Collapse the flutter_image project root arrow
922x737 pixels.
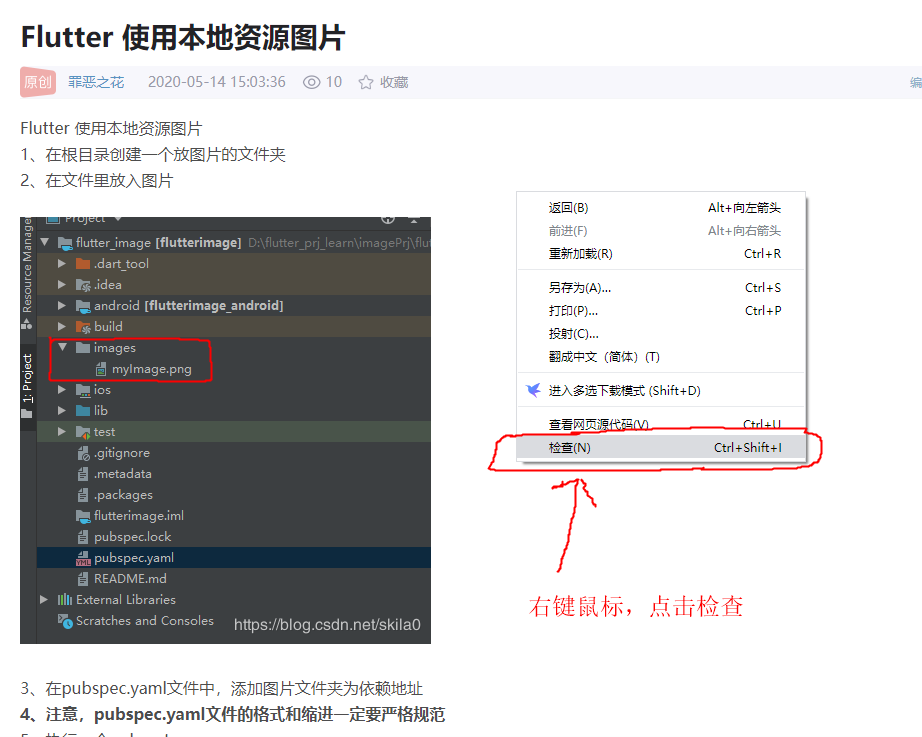pyautogui.click(x=45, y=242)
